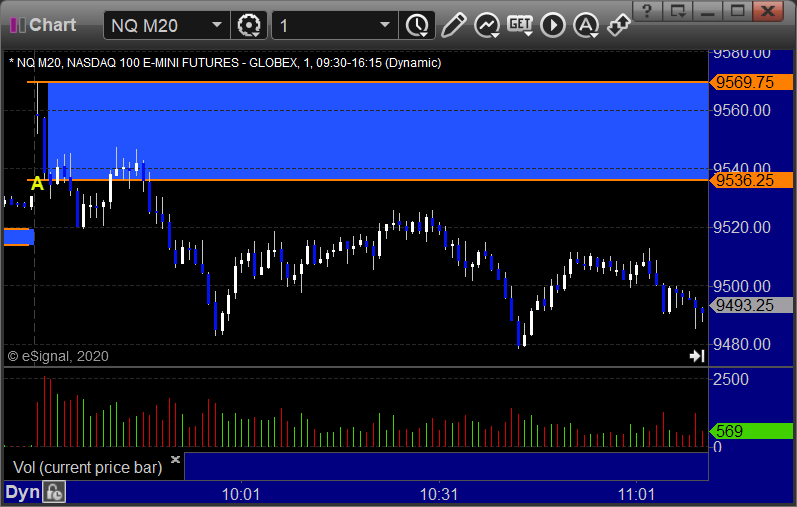Jump to latest bar arrow icon
The width and height of the screenshot is (797, 507).
[x=697, y=356]
